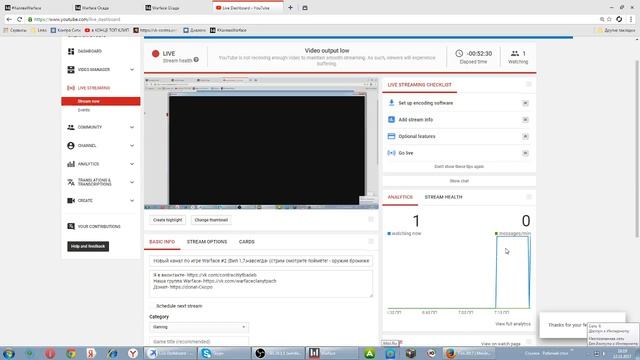Open View full analytics link

[x=513, y=324]
